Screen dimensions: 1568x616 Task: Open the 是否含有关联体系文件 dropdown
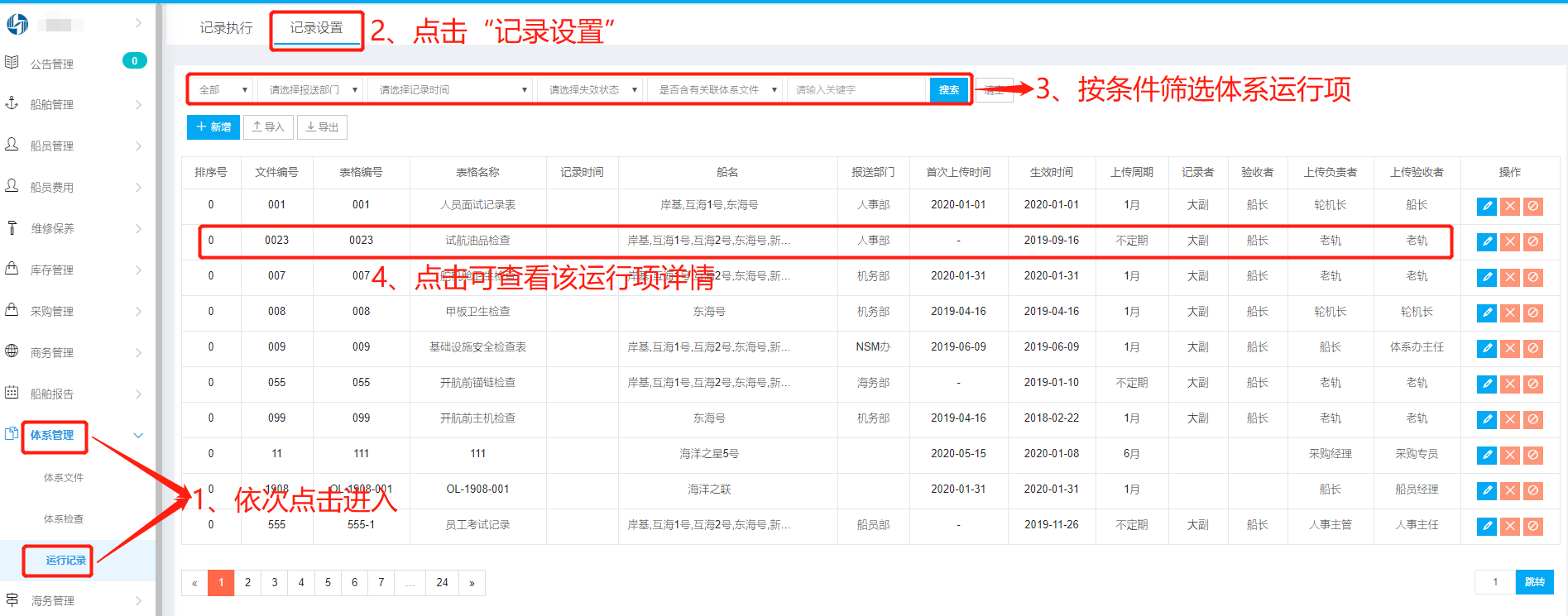(x=715, y=89)
